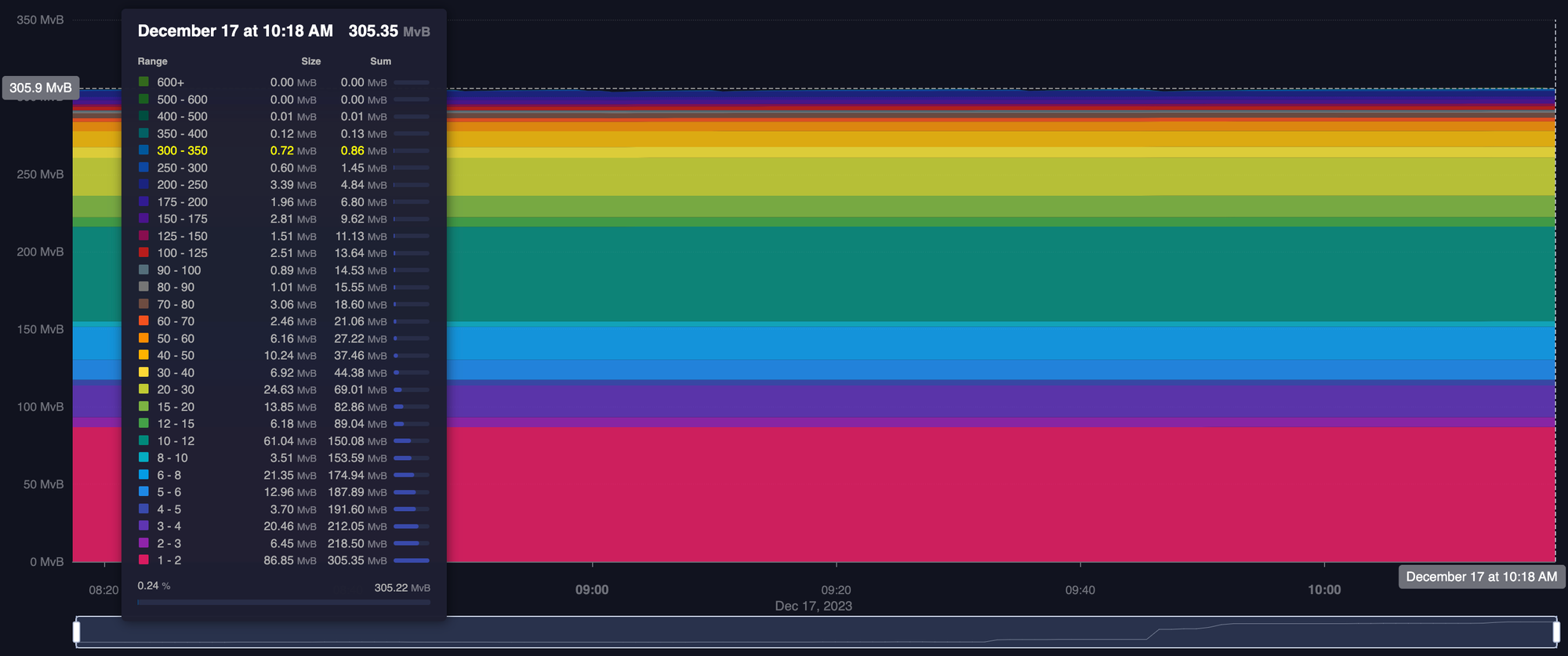Screen dimensions: 1568x656
Task: Click the 09:00 time axis tick
Action: click(x=592, y=590)
